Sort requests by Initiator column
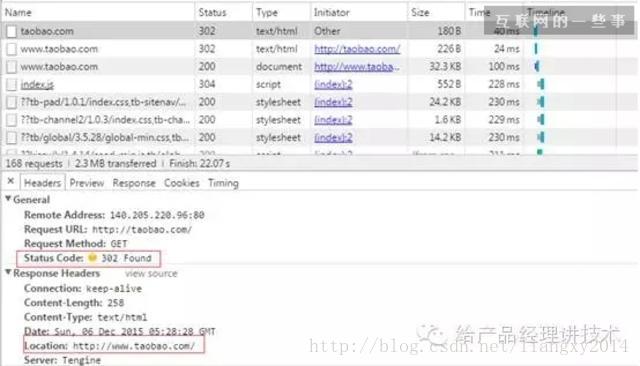 pyautogui.click(x=358, y=12)
